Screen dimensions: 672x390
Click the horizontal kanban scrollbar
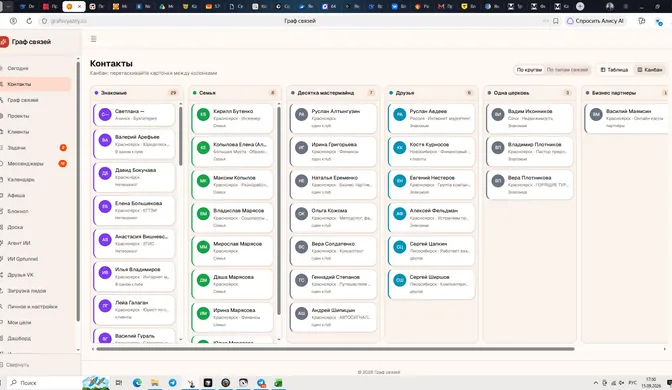pyautogui.click(x=335, y=349)
